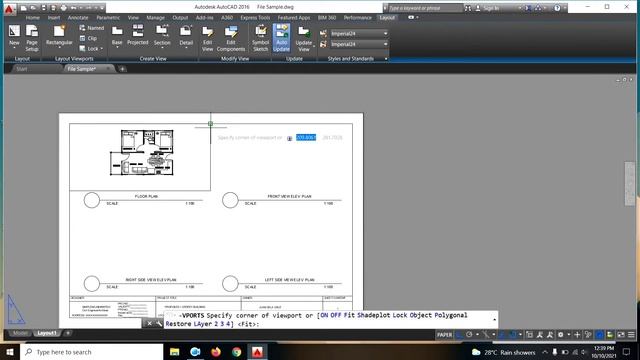Open the Lock dropdown arrow
This screenshot has height=360, width=640.
coord(102,49)
